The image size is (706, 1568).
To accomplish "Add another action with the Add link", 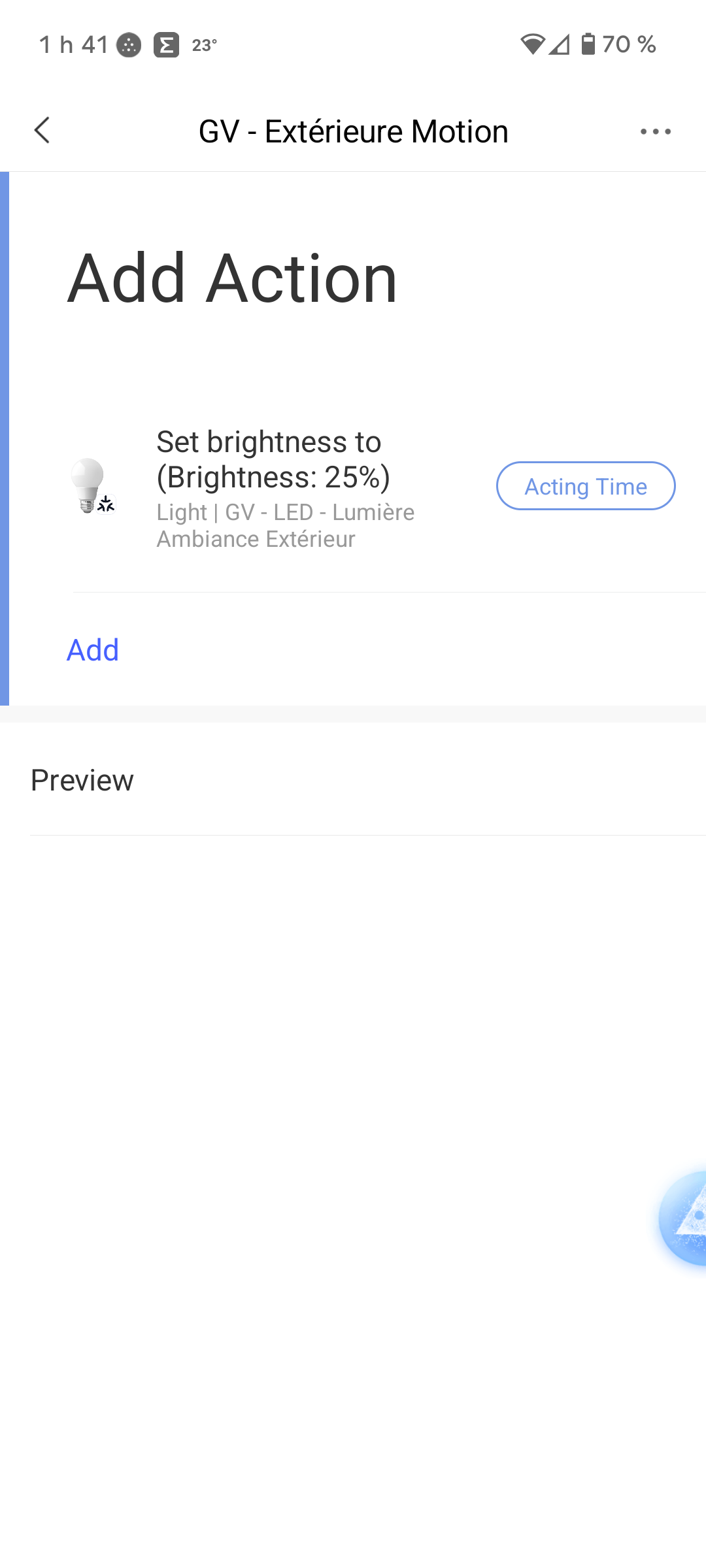I will coord(93,650).
